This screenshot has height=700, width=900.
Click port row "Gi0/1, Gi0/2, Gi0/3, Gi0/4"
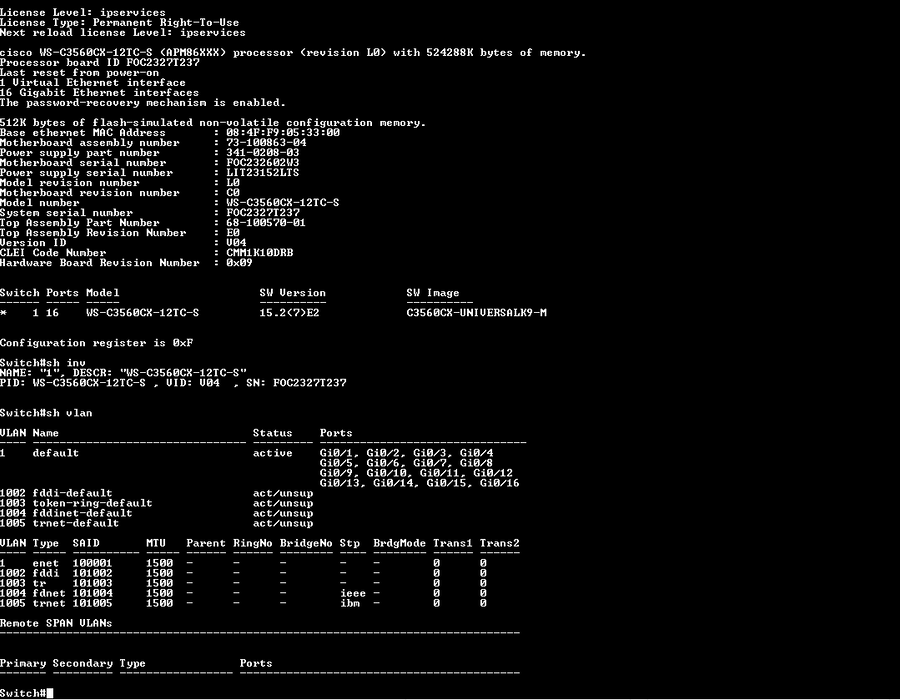[406, 453]
